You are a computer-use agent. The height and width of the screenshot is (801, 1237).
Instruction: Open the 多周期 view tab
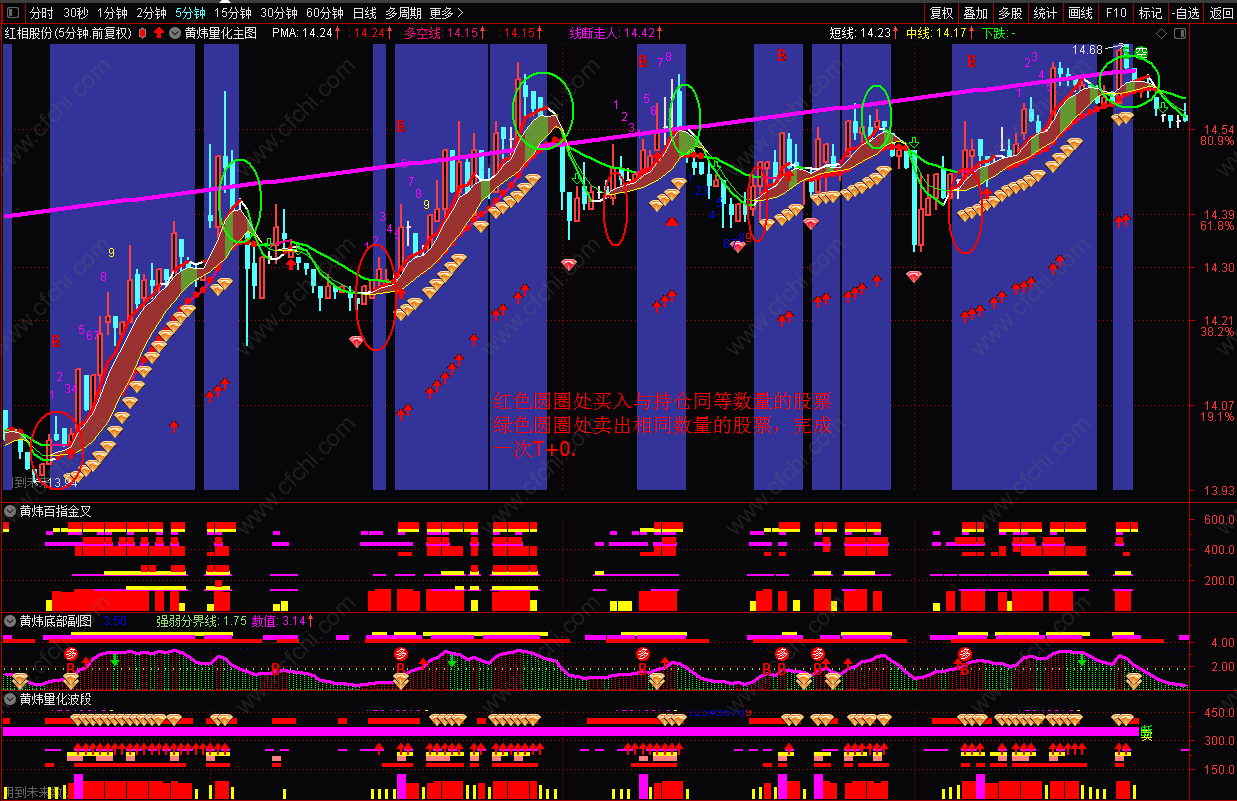point(404,14)
